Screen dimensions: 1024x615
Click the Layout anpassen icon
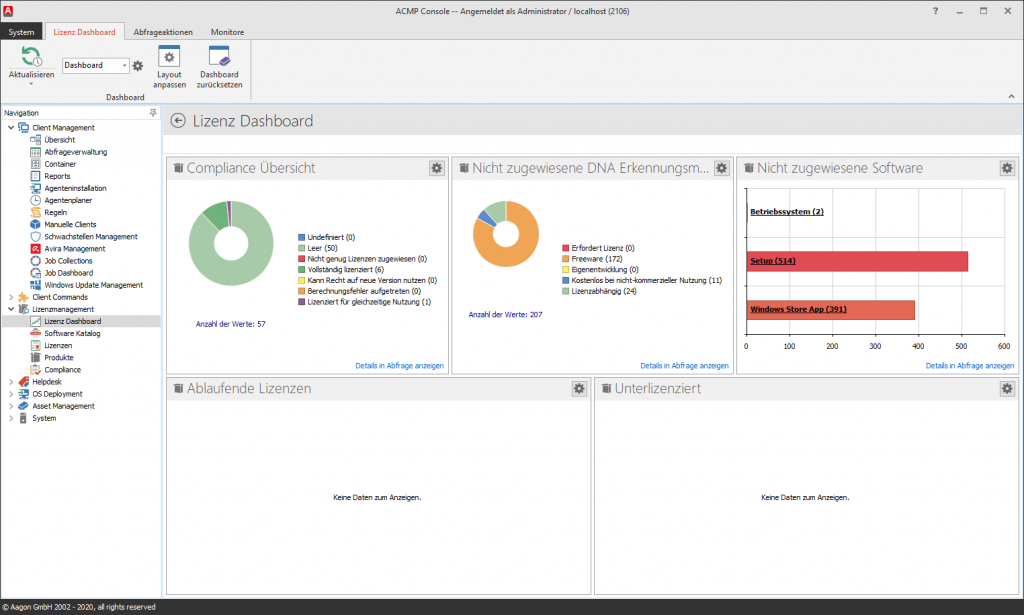(169, 58)
